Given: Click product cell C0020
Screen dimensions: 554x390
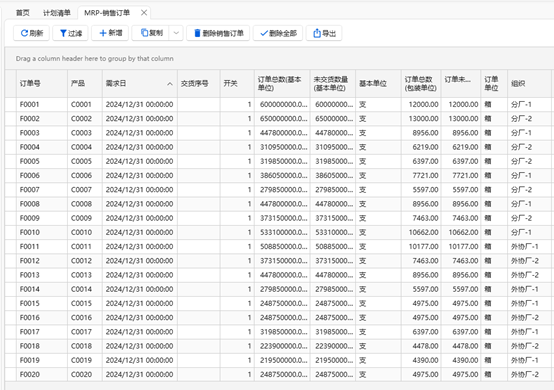Looking at the screenshot, I should [85, 374].
